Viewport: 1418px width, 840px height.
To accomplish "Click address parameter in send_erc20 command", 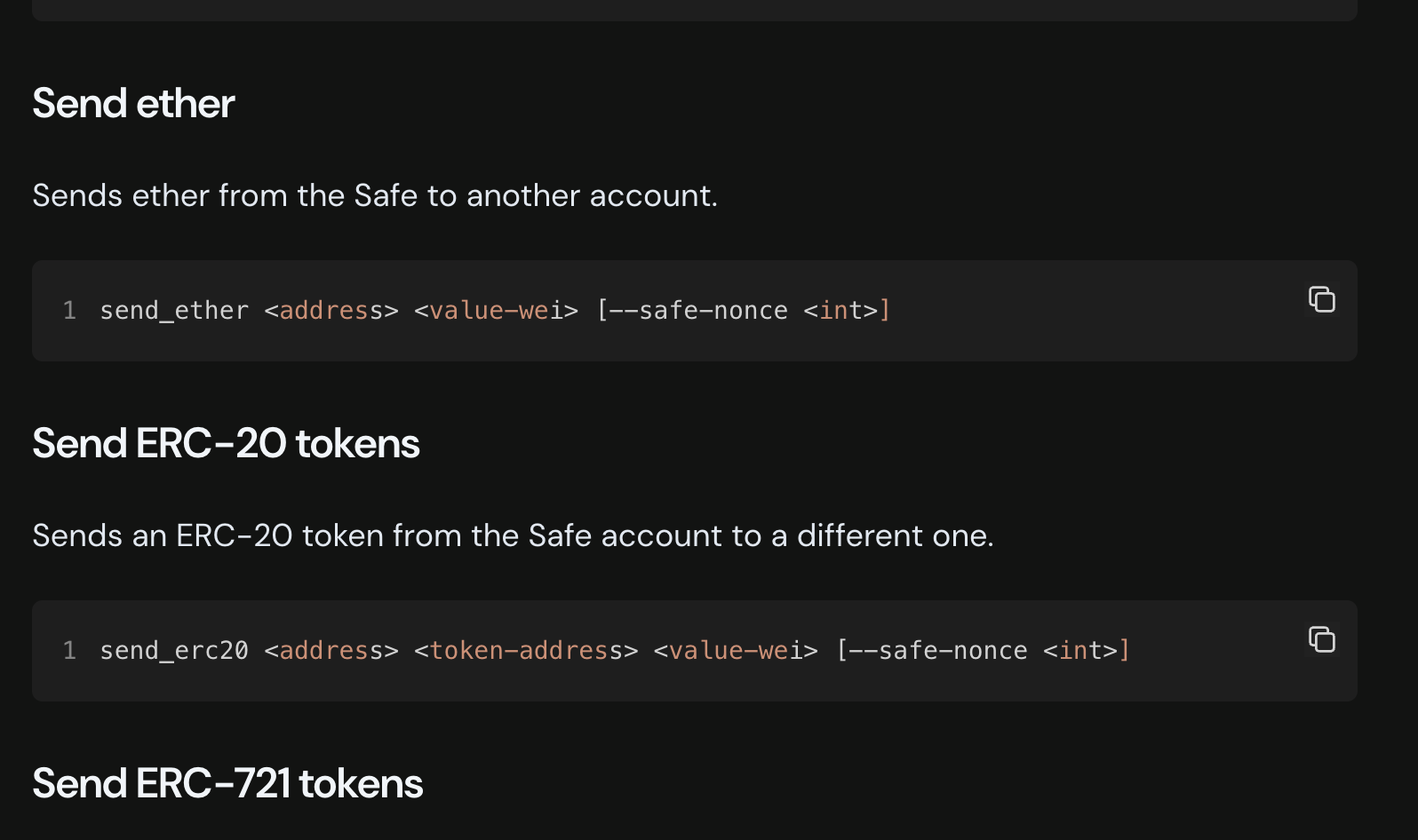I will [331, 651].
